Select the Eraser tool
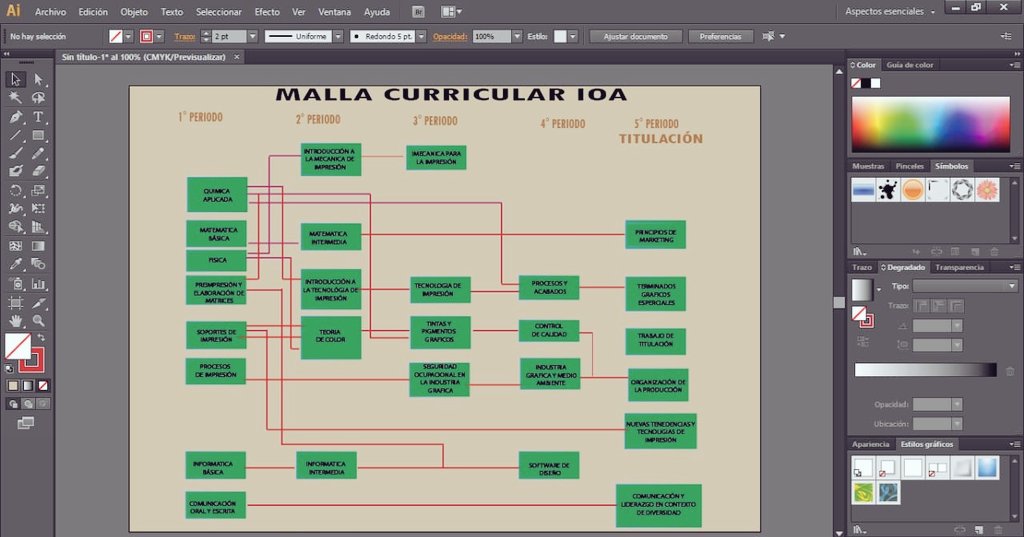 [39, 171]
